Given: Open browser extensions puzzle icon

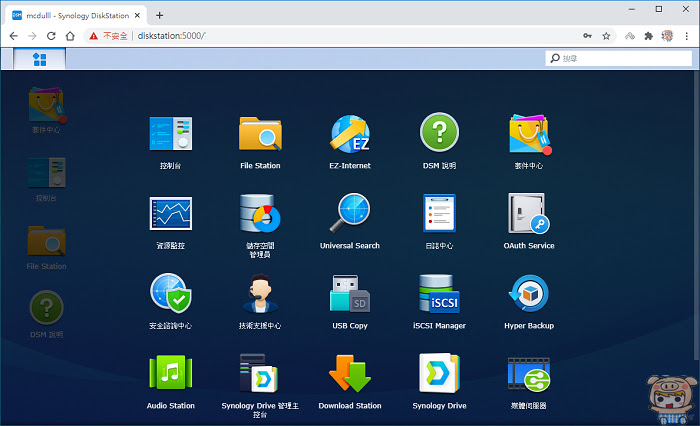Looking at the screenshot, I should point(649,36).
